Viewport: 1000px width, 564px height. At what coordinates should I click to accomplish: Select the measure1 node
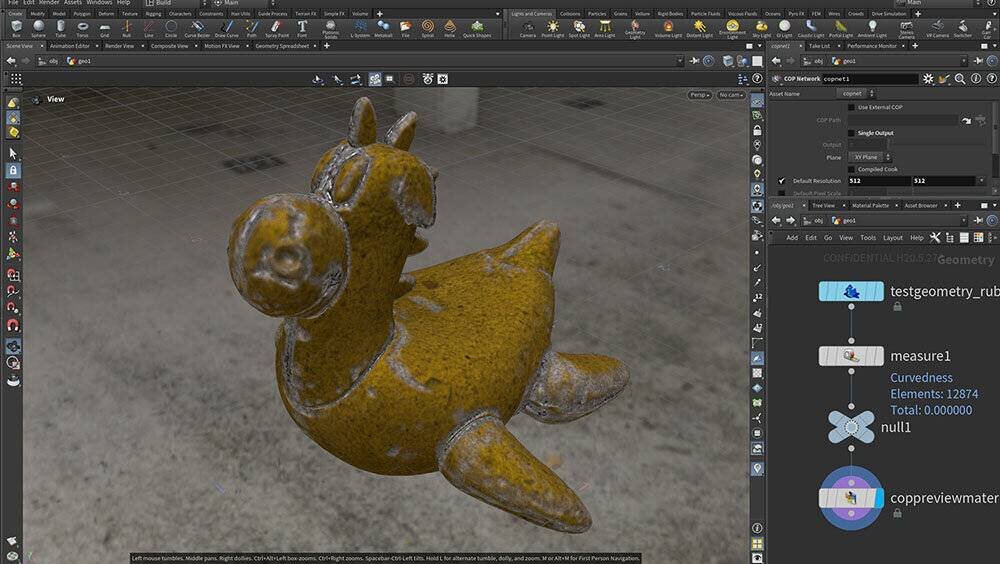(851, 356)
